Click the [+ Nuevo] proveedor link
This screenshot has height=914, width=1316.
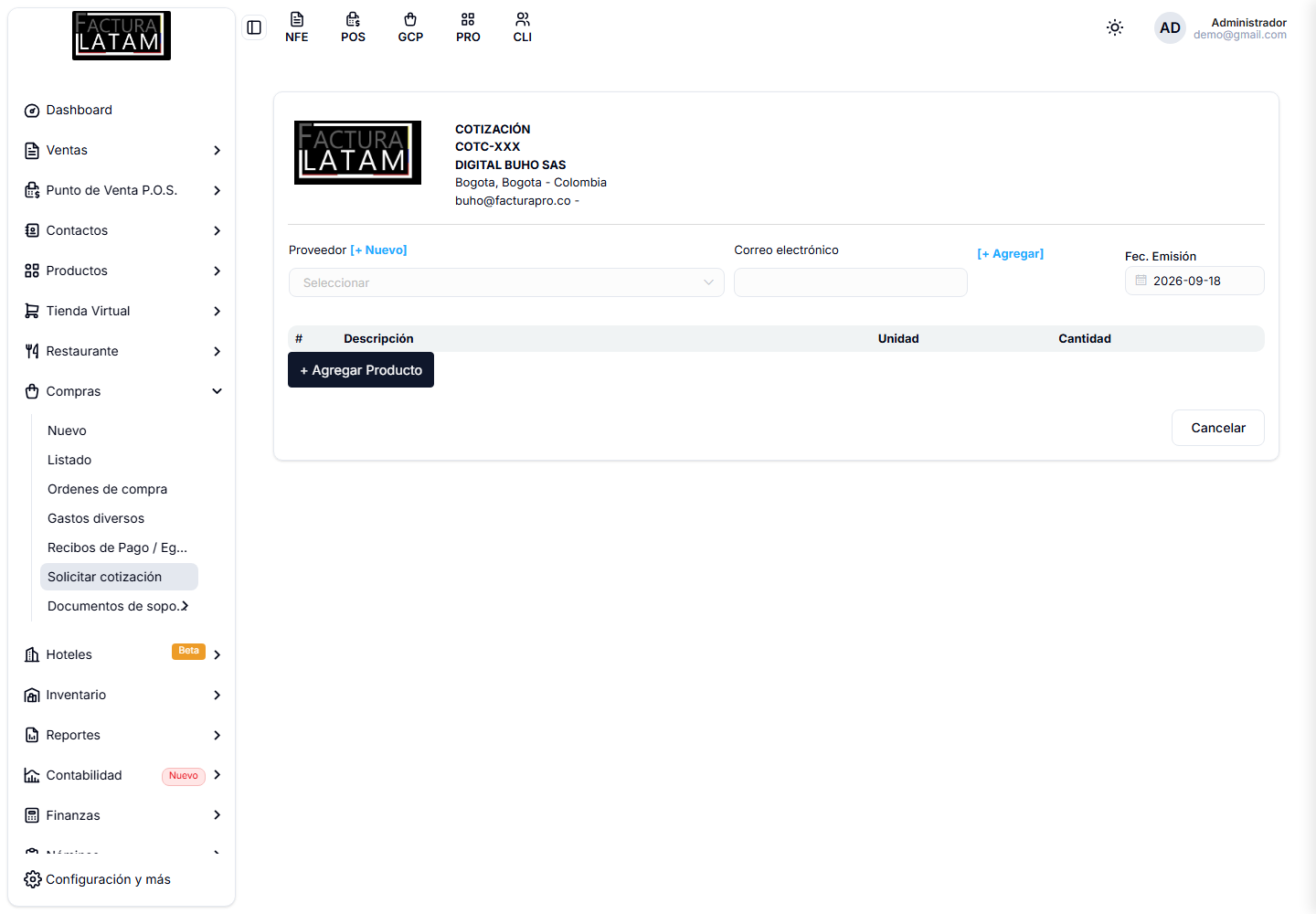point(379,250)
